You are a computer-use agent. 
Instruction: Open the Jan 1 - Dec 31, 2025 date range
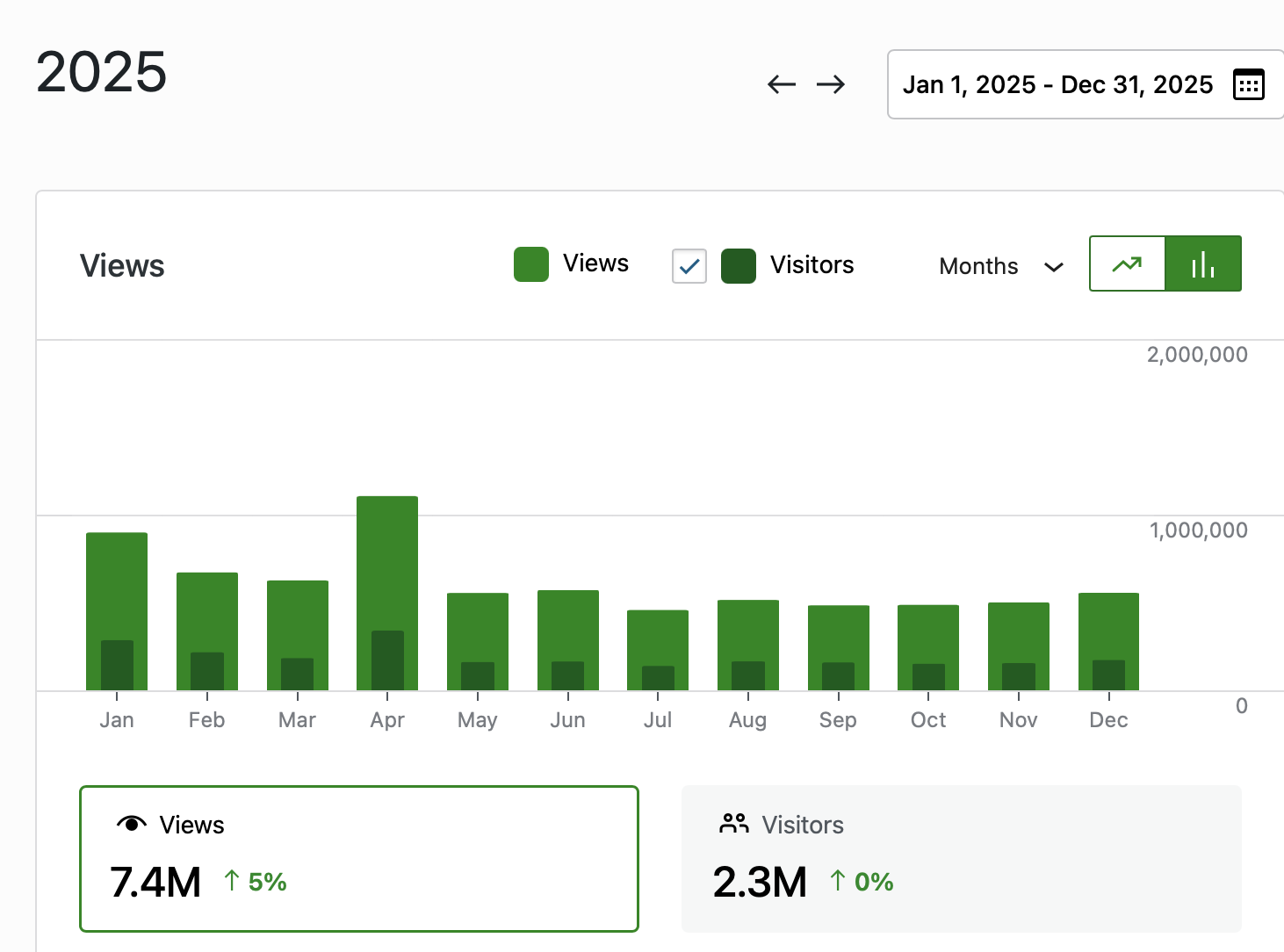pos(1057,84)
